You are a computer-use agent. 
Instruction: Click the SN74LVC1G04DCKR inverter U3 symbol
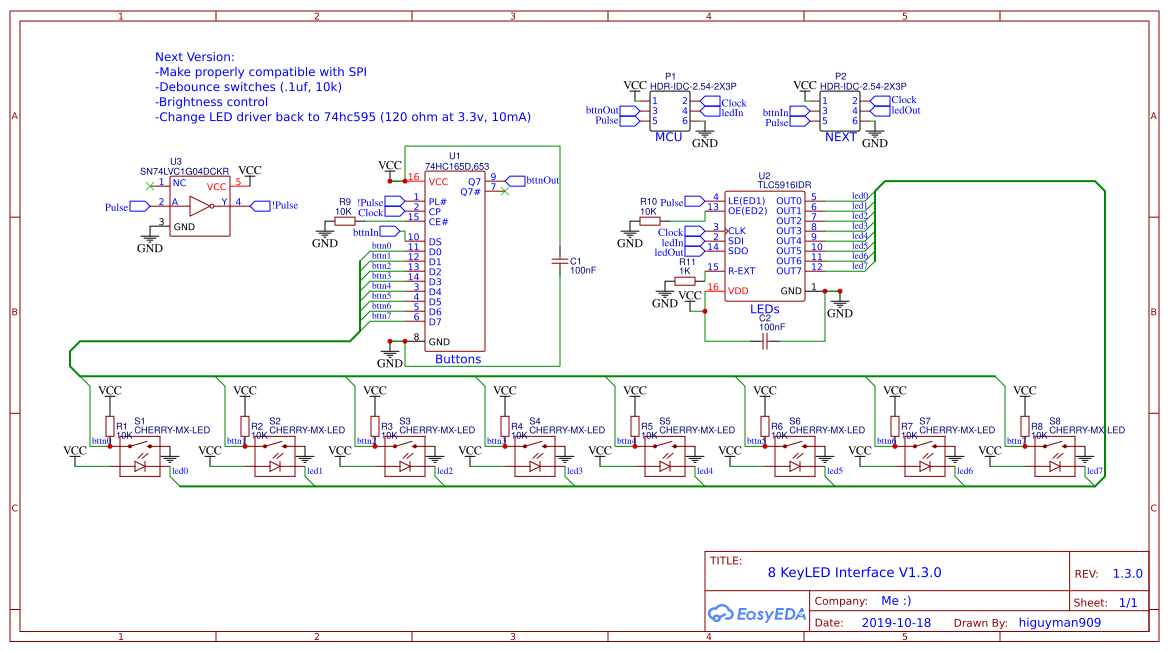click(200, 205)
